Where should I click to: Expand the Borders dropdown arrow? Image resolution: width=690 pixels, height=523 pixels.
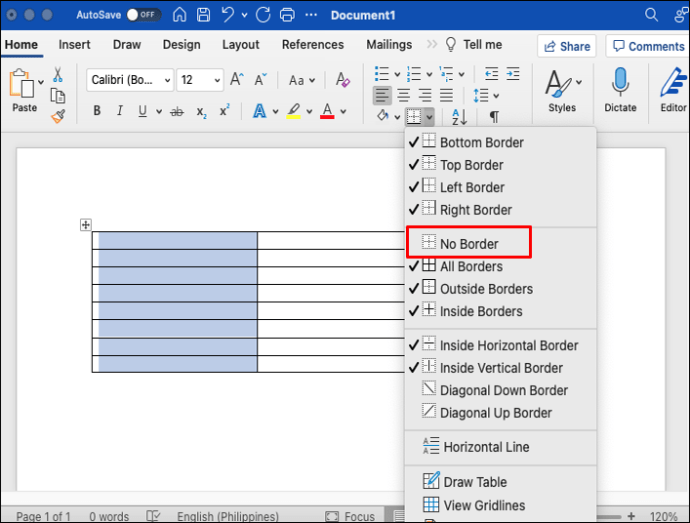(429, 117)
